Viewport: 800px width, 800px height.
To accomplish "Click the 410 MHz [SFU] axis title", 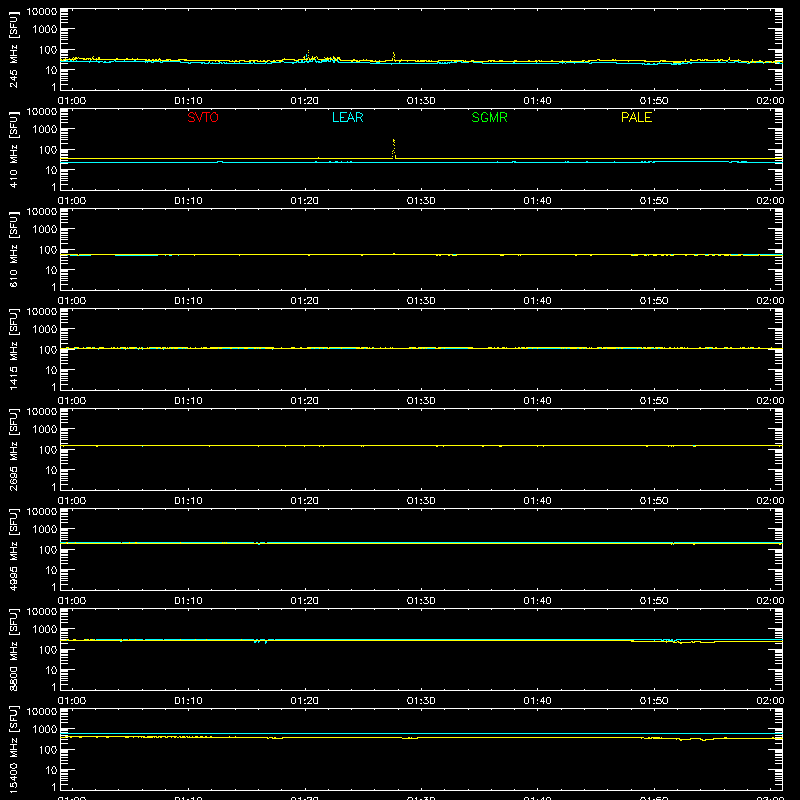I will point(13,149).
